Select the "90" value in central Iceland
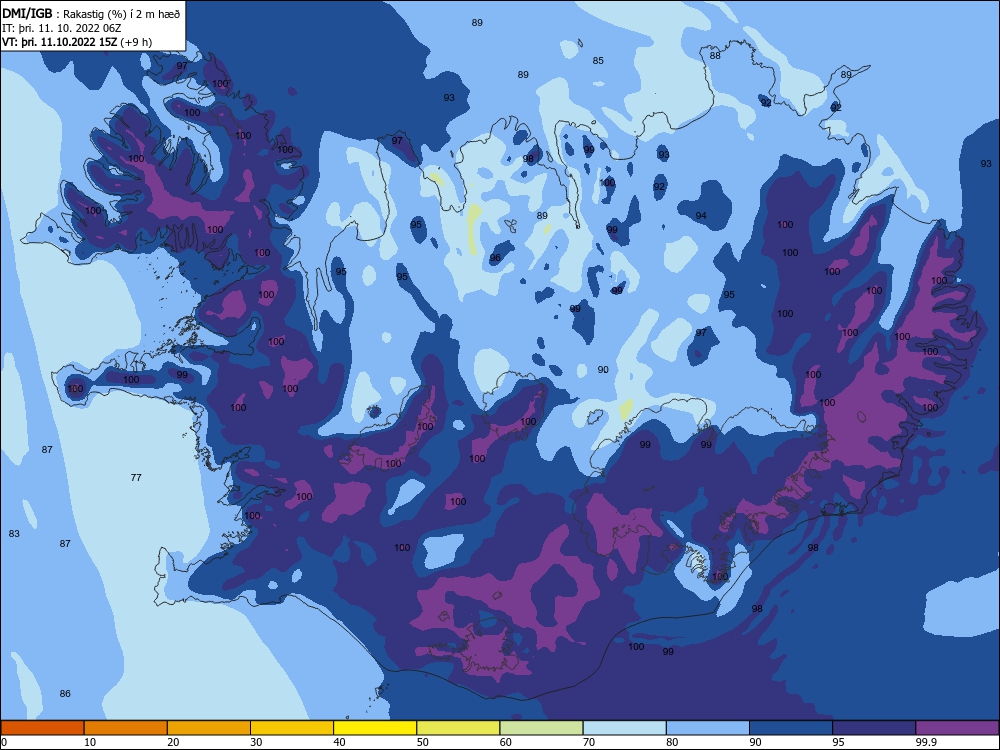The image size is (1000, 750). coord(603,369)
